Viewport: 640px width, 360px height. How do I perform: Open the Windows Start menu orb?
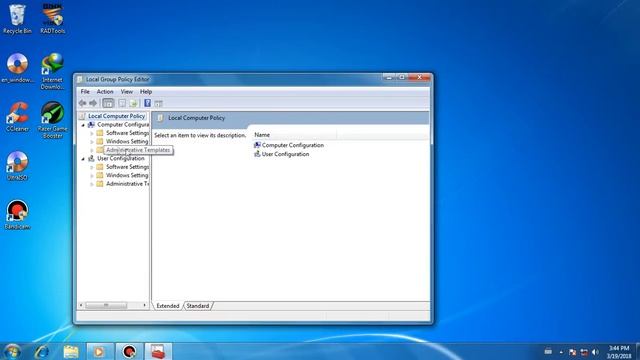pyautogui.click(x=12, y=351)
